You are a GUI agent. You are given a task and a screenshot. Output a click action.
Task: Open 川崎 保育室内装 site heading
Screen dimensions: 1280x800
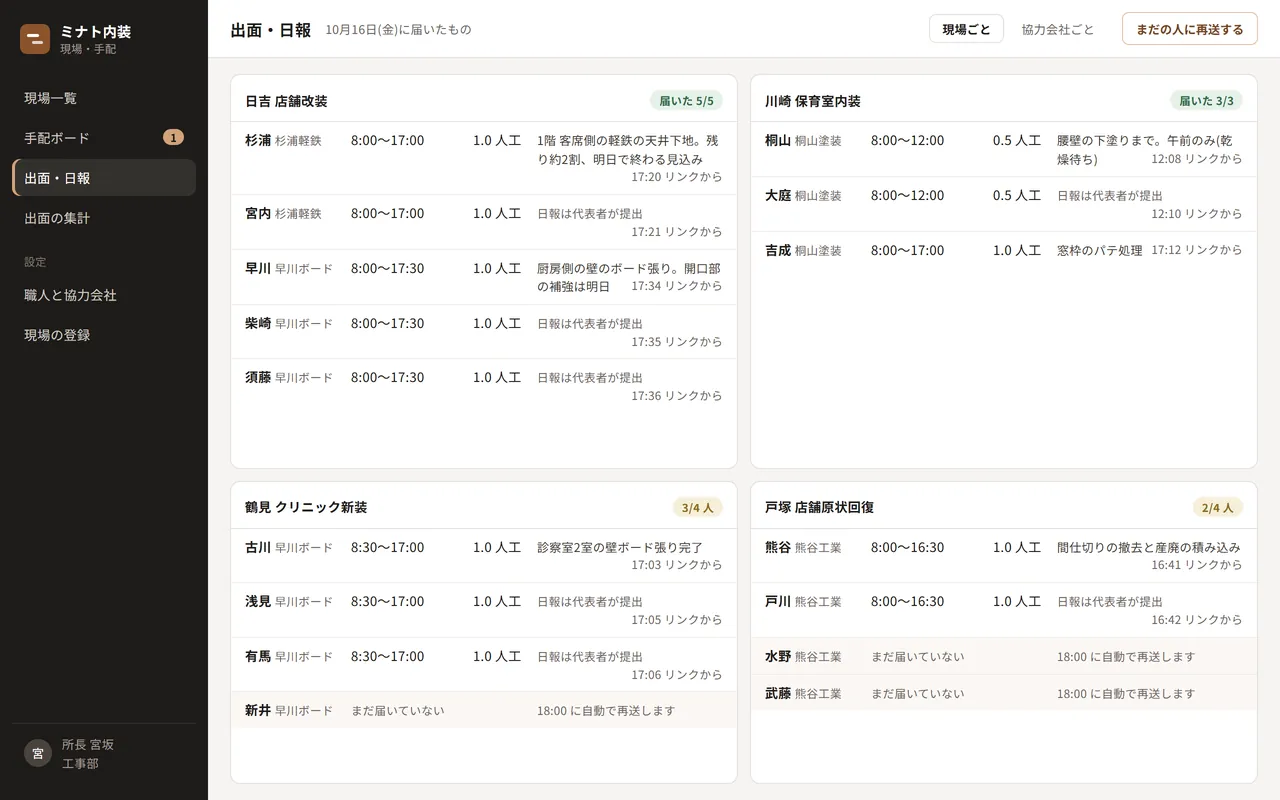coord(812,101)
